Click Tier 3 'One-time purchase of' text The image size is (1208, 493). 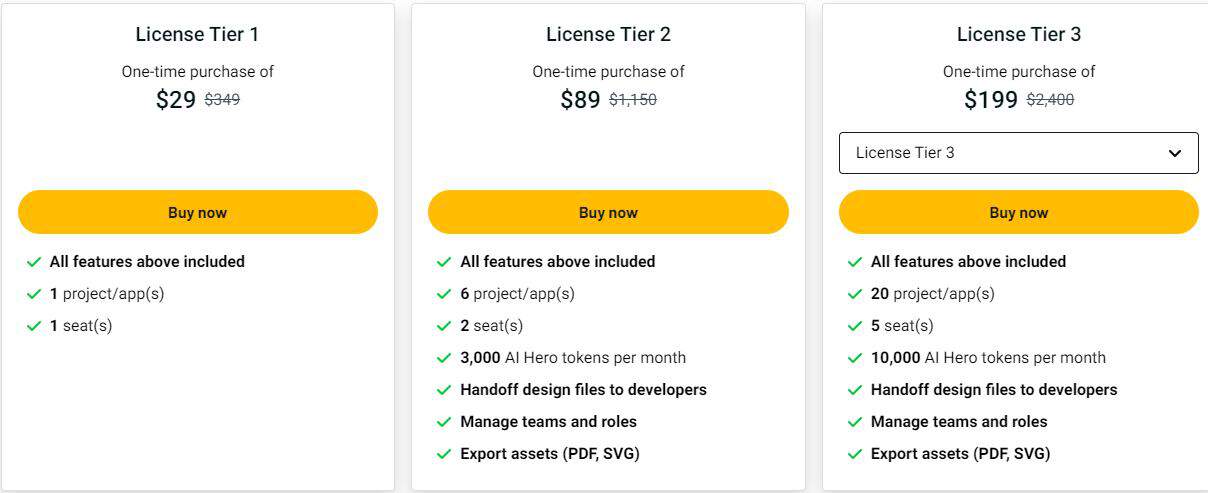pyautogui.click(x=1019, y=72)
